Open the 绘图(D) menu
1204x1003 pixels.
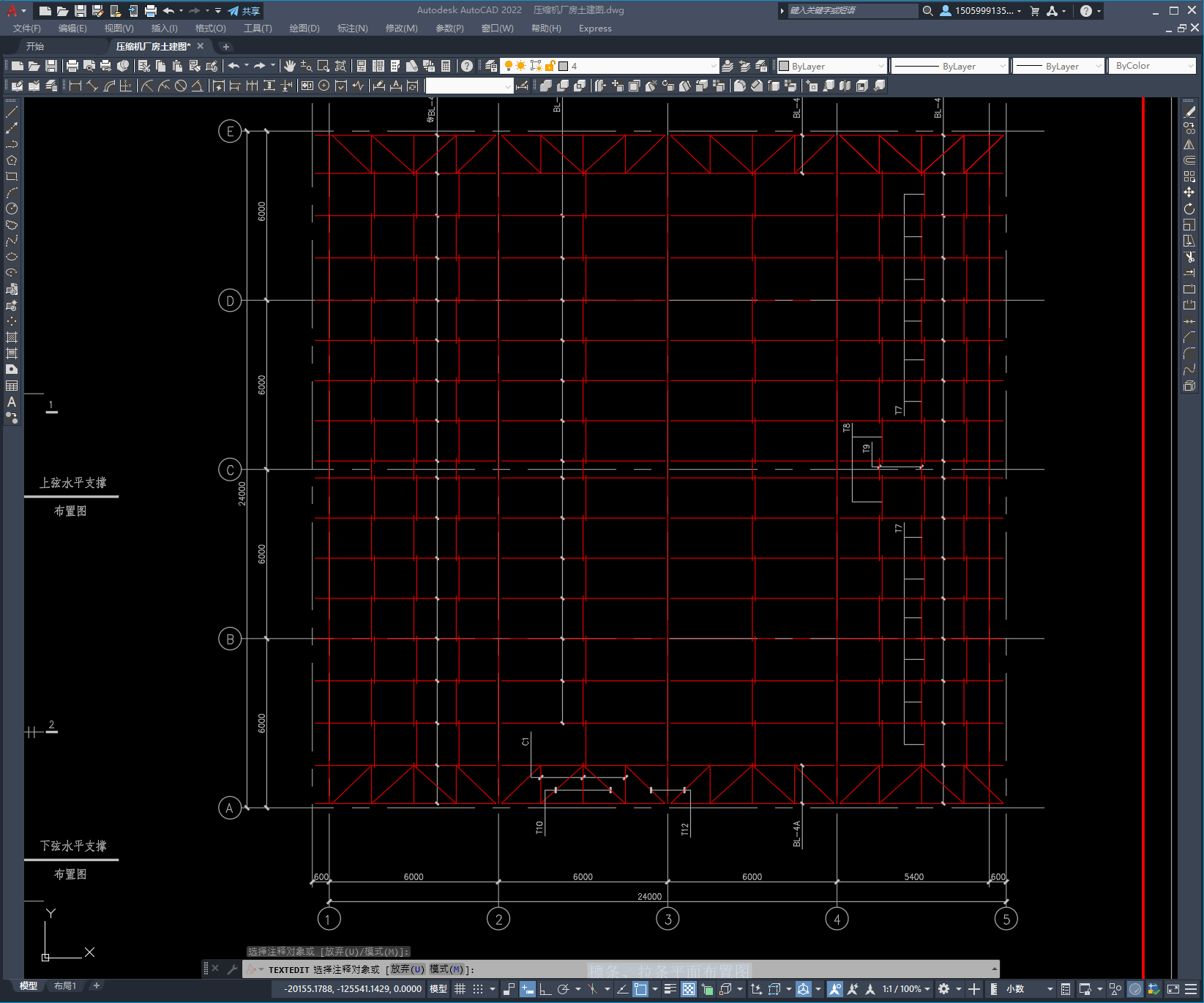coord(304,29)
